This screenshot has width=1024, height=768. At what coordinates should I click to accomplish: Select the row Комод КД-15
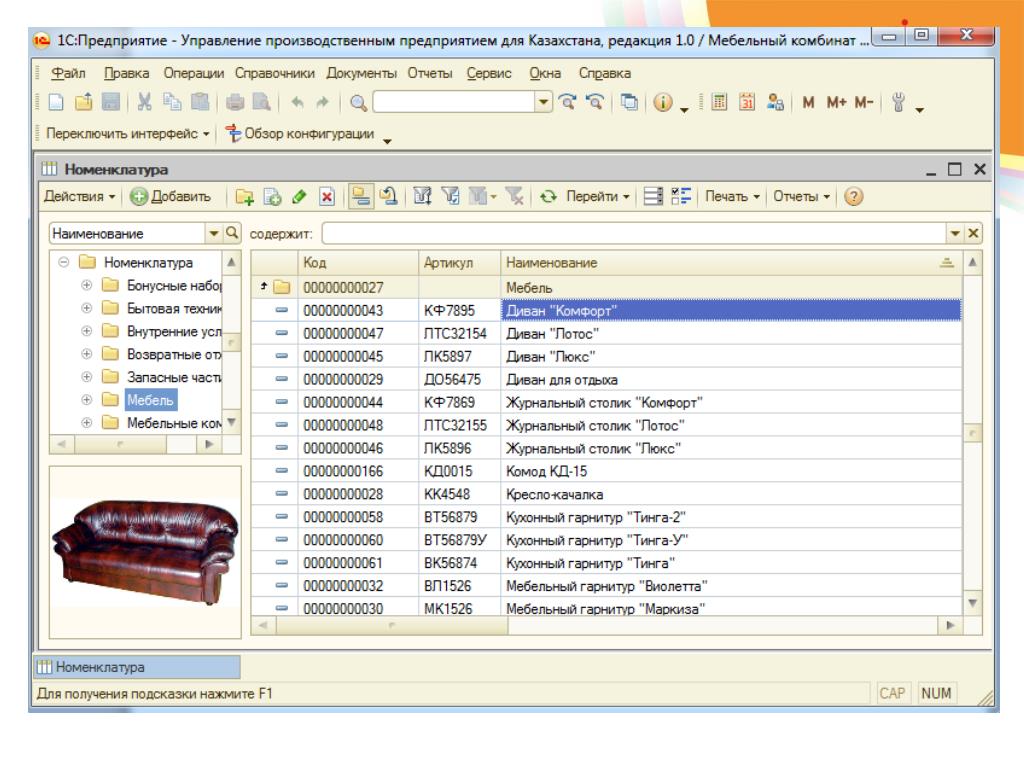(x=606, y=471)
